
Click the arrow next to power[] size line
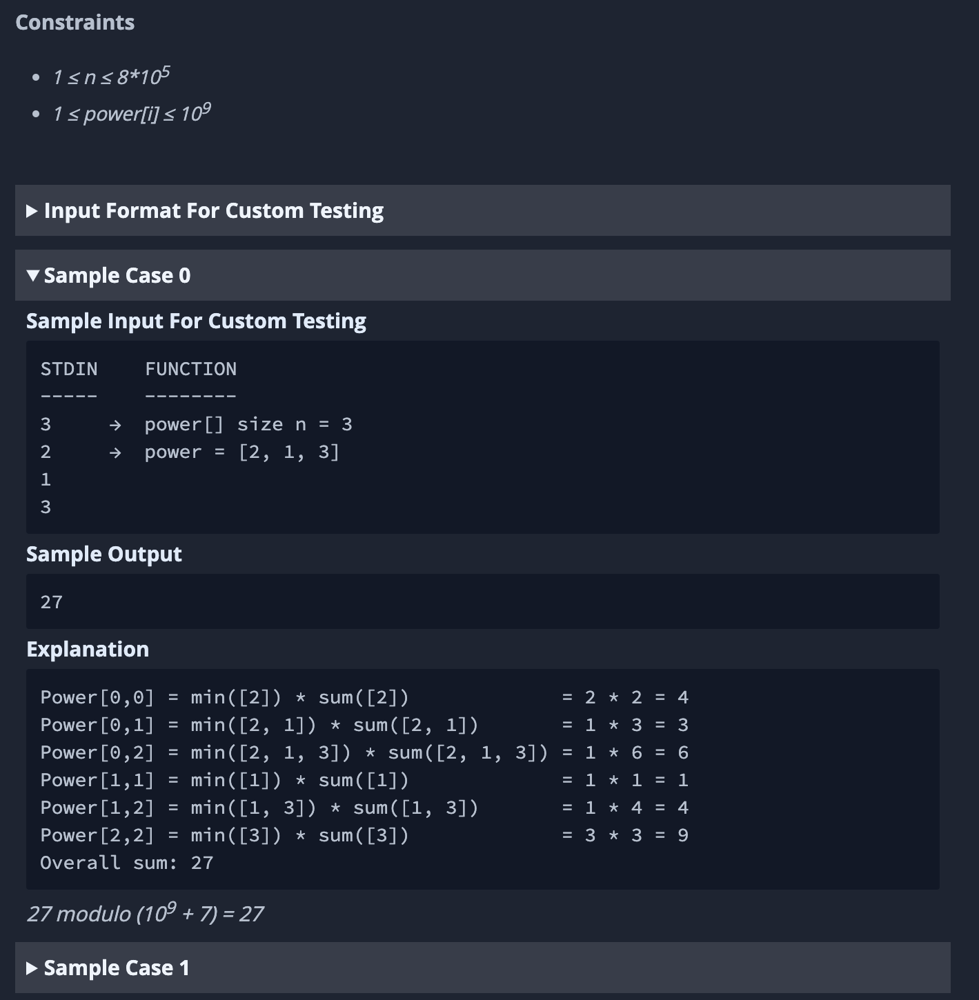pos(115,425)
